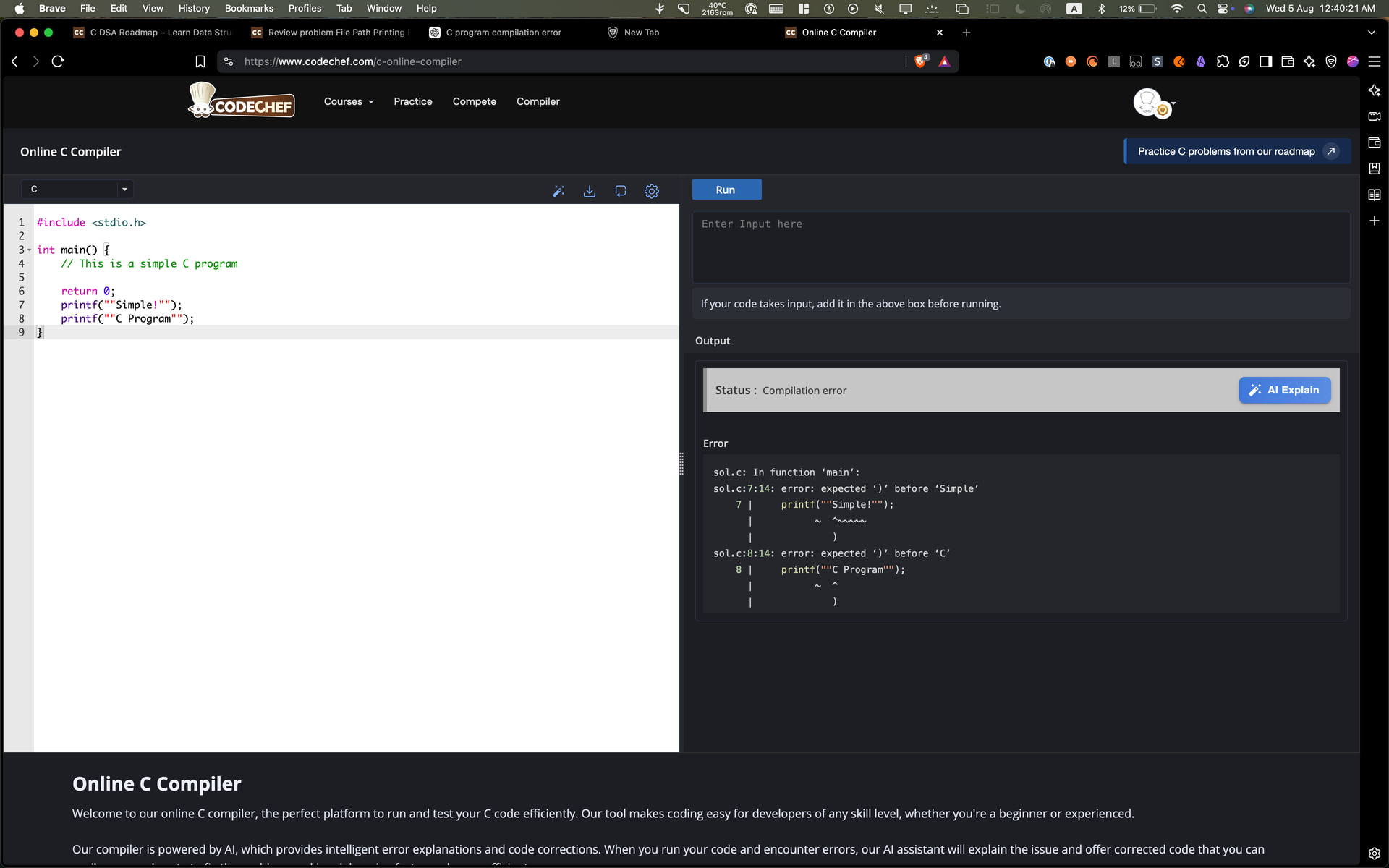1389x868 pixels.
Task: Open the Bookmarks menu in the menu bar
Action: [x=249, y=9]
